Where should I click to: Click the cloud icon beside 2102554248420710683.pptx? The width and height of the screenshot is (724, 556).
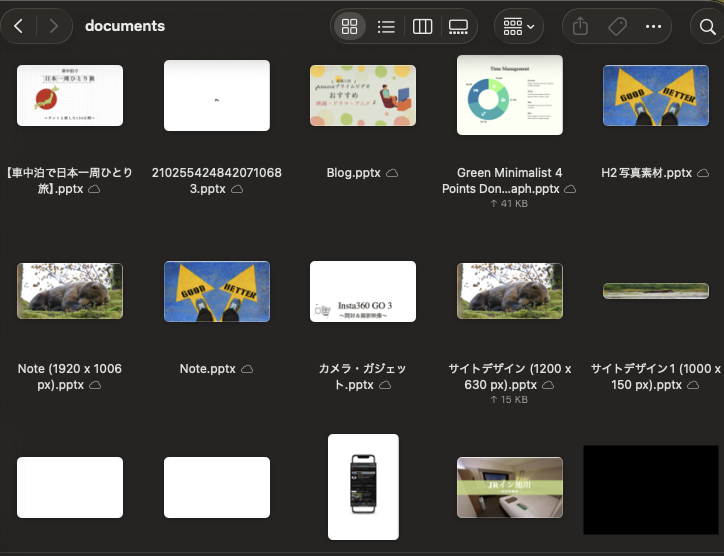[237, 189]
